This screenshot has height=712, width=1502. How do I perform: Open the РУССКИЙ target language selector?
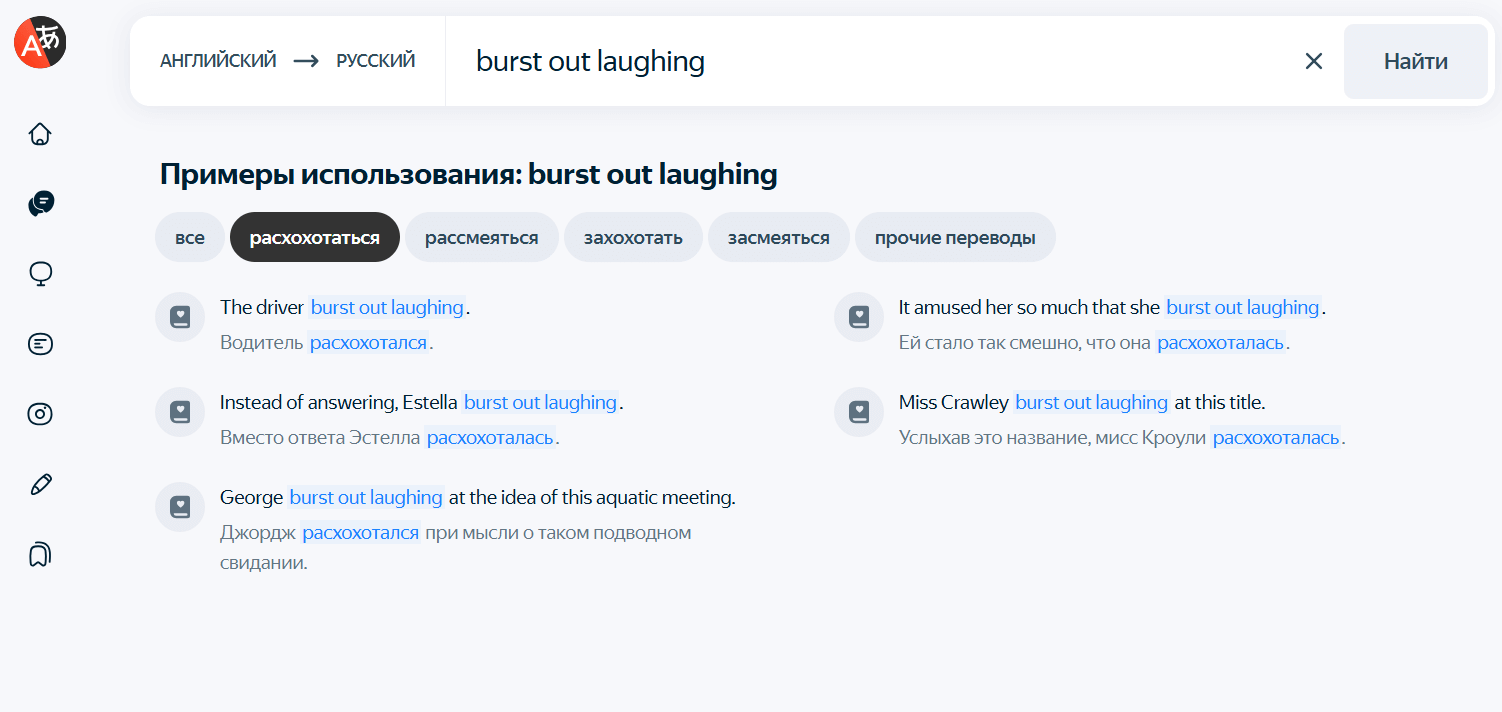[x=375, y=61]
